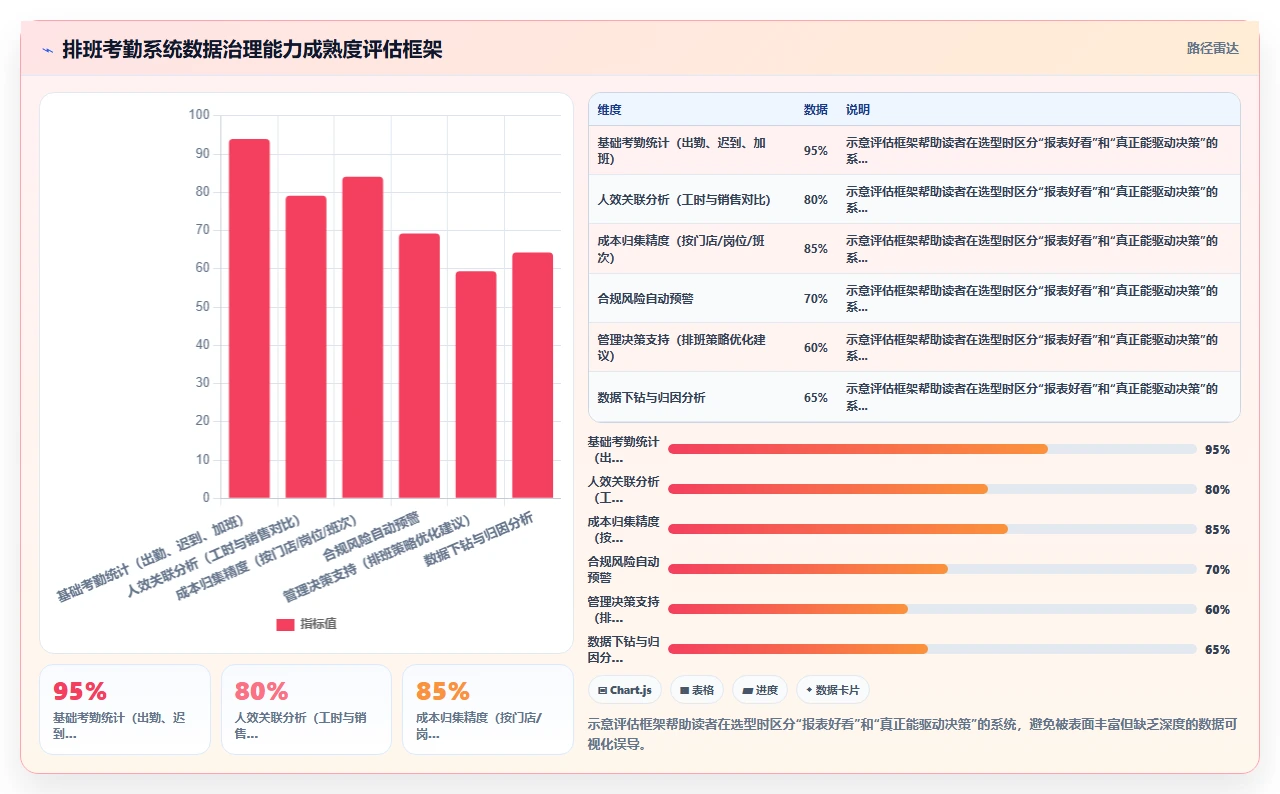Viewport: 1280px width, 794px height.
Task: Click the footer description starting with 示意评估框架
Action: [x=913, y=734]
